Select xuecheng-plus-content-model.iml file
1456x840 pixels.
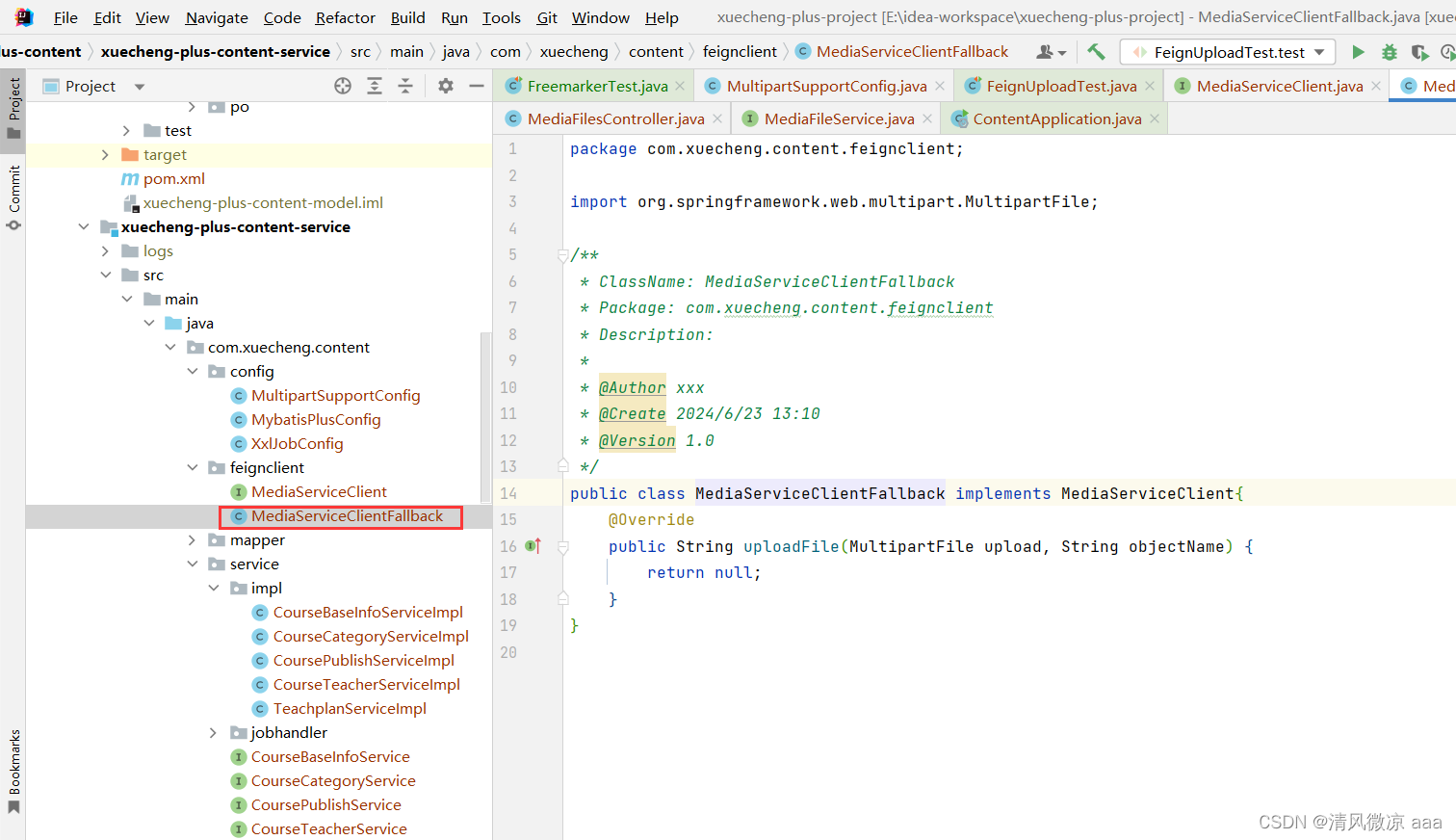pyautogui.click(x=263, y=202)
